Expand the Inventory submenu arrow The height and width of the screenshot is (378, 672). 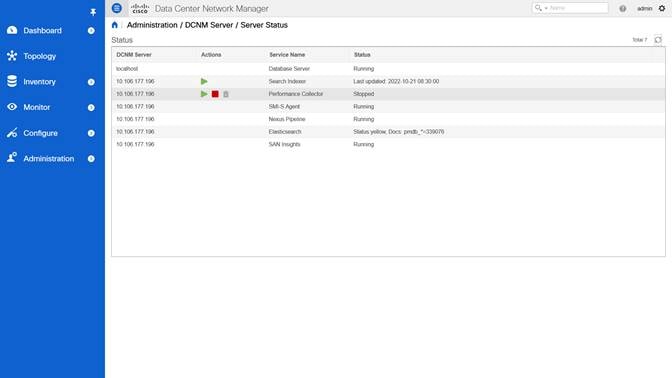point(91,82)
